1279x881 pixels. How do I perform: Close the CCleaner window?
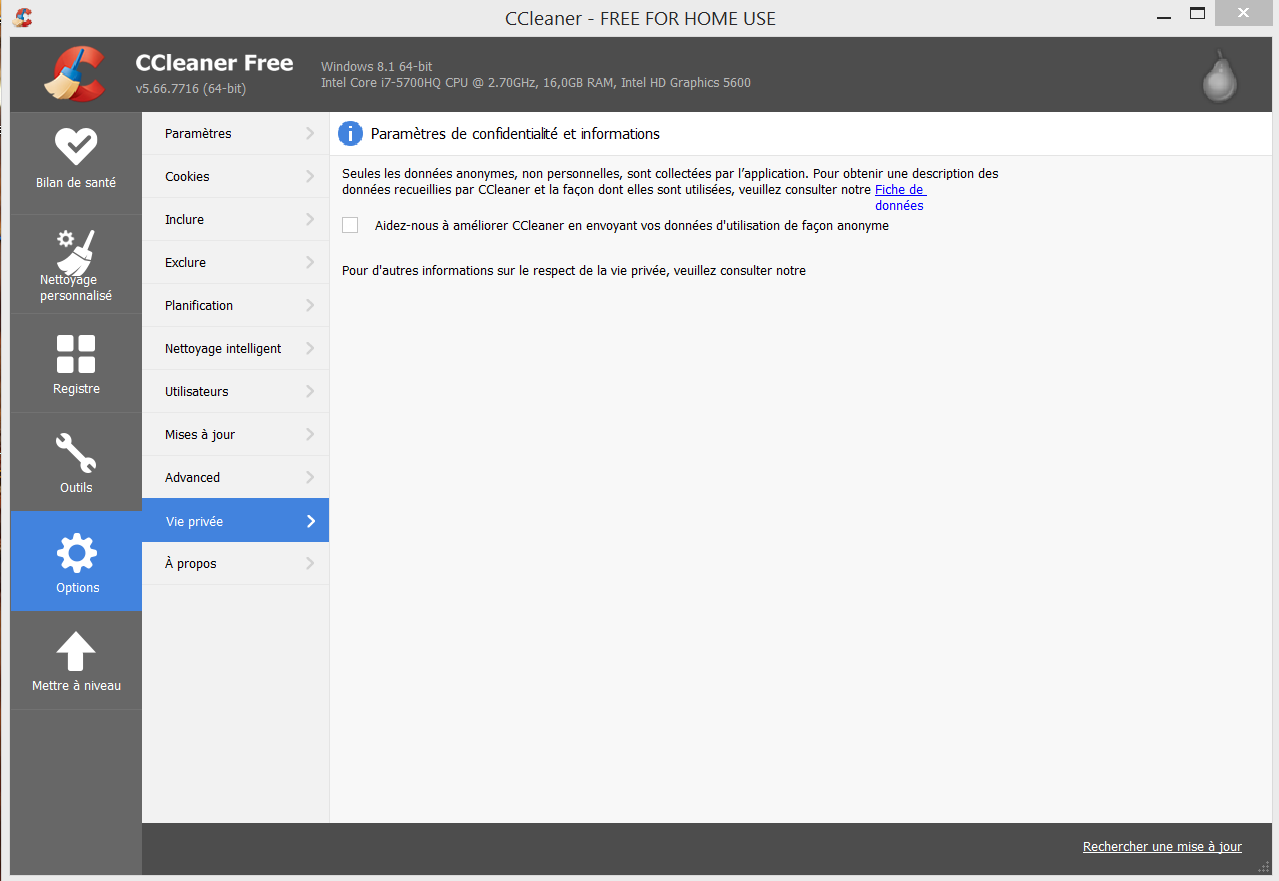[x=1242, y=14]
